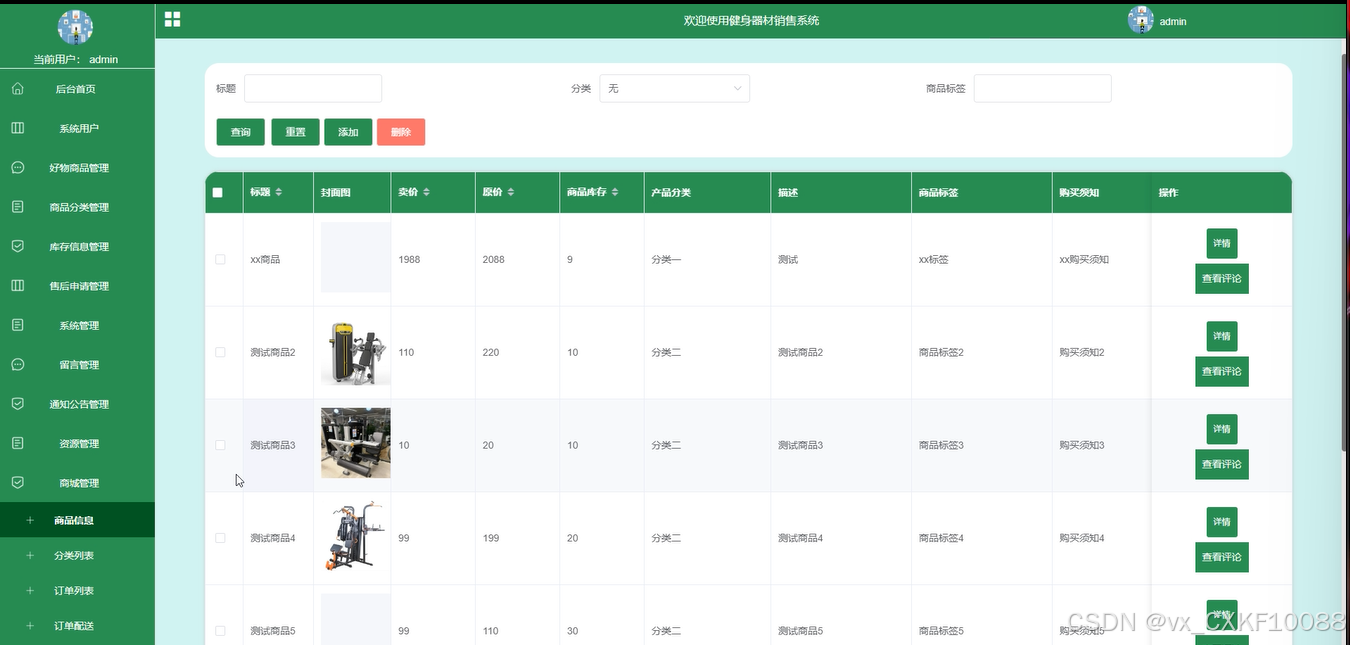Viewport: 1350px width, 645px height.
Task: Expand 留言管理 sidebar menu
Action: pyautogui.click(x=77, y=365)
